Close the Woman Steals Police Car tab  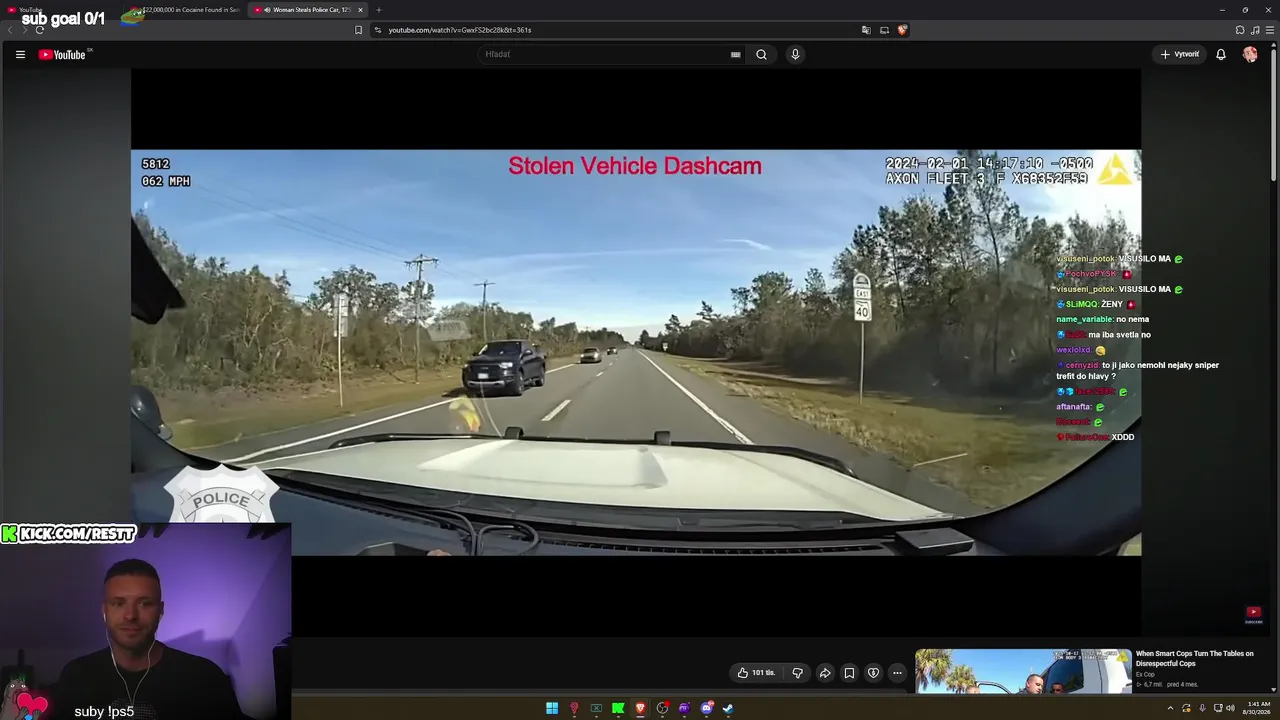click(360, 10)
